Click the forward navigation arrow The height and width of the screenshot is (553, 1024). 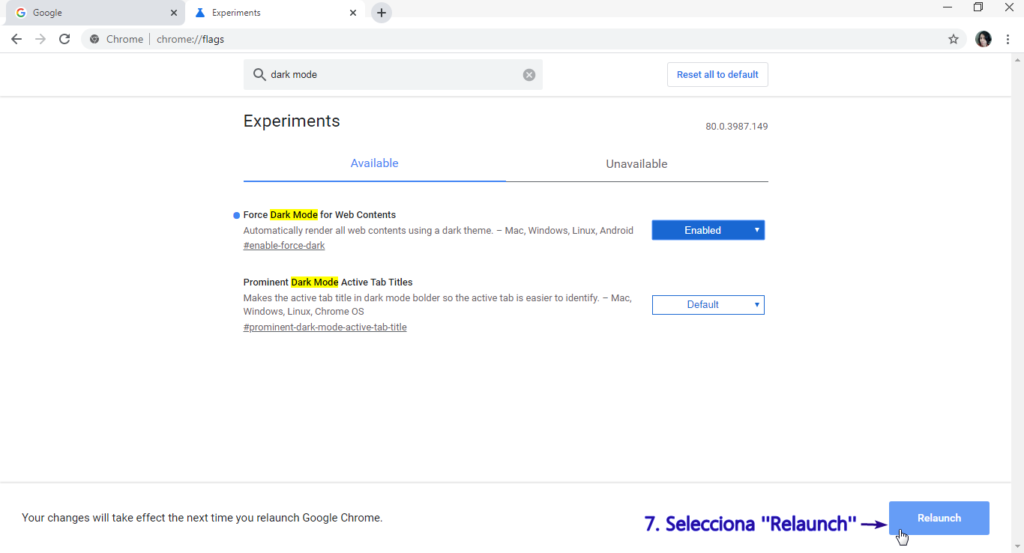40,39
